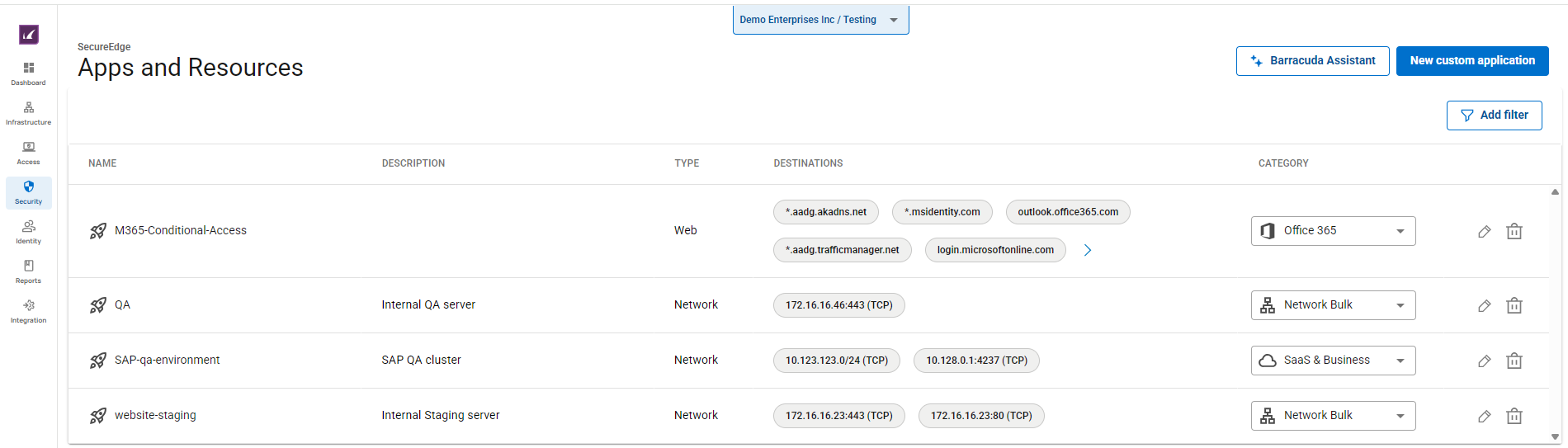The height and width of the screenshot is (448, 1568).
Task: Go to the Access sidebar section
Action: [x=29, y=153]
